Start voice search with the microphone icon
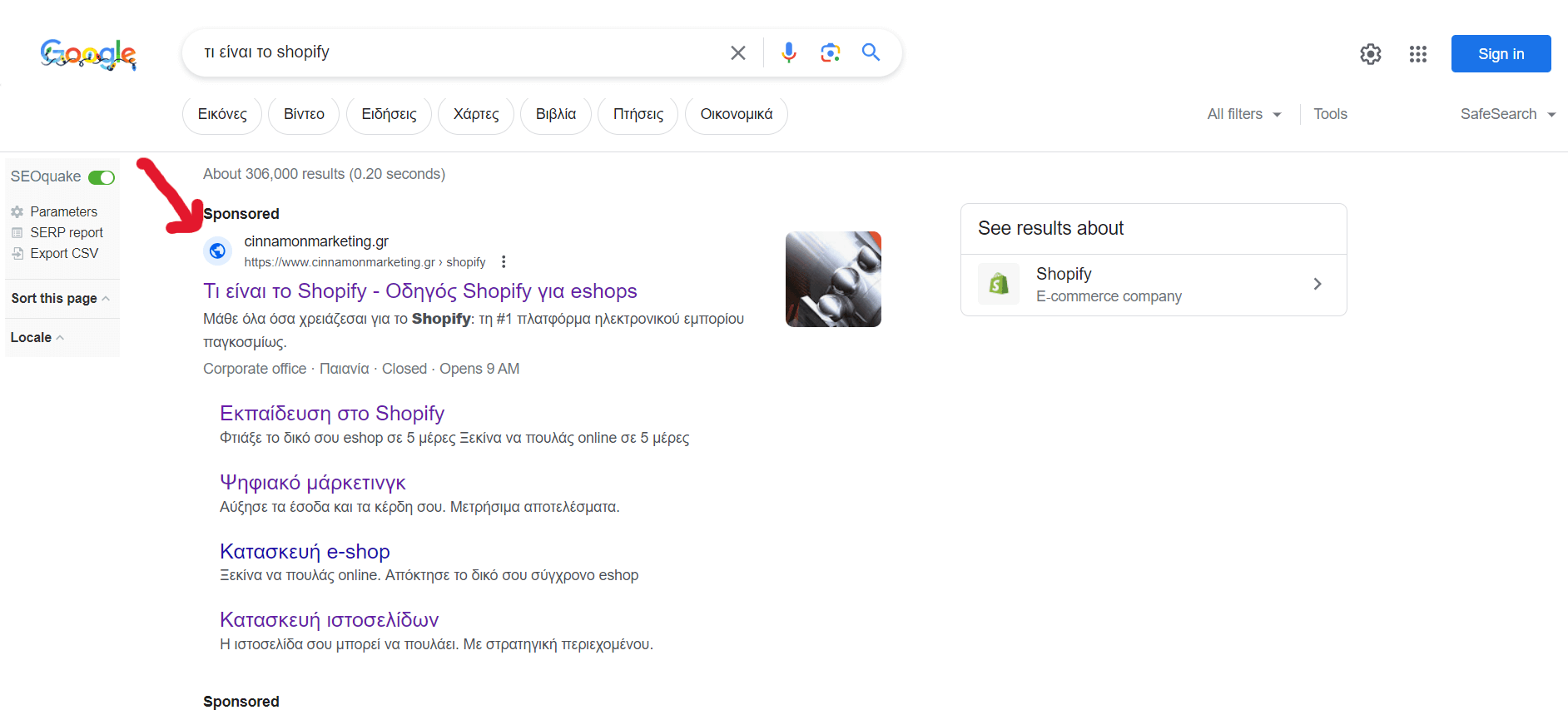The height and width of the screenshot is (715, 1568). pos(788,53)
